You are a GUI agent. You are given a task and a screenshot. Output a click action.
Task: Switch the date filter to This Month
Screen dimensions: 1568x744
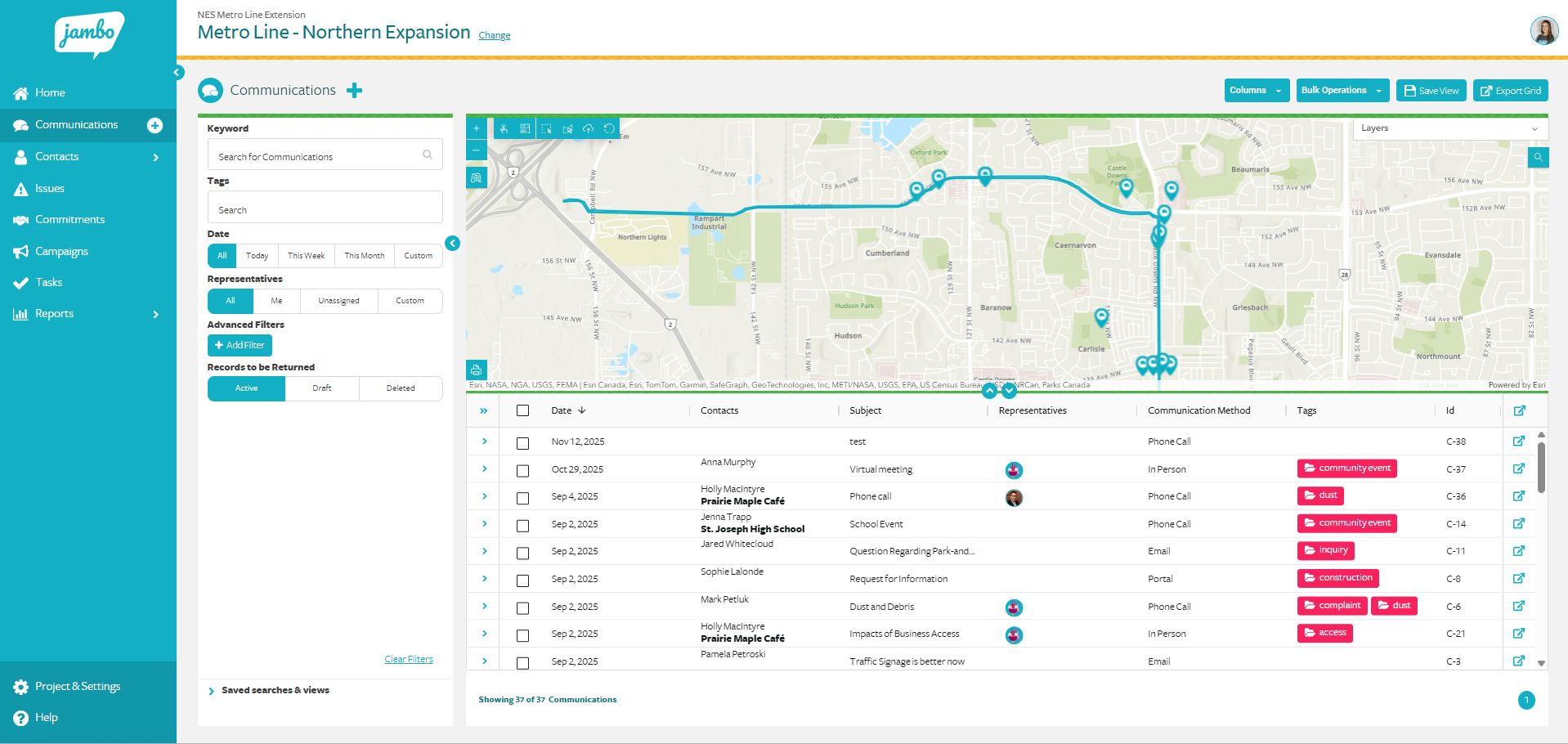(364, 255)
